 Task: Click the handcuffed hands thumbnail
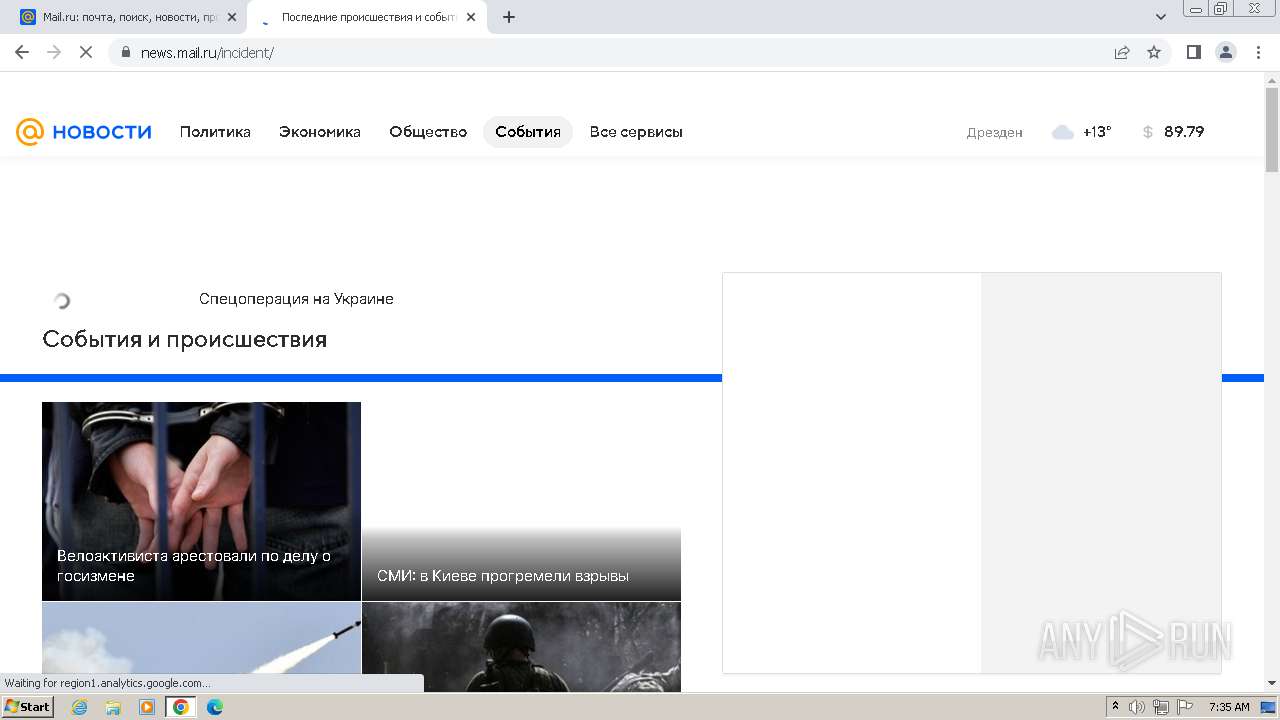click(201, 501)
